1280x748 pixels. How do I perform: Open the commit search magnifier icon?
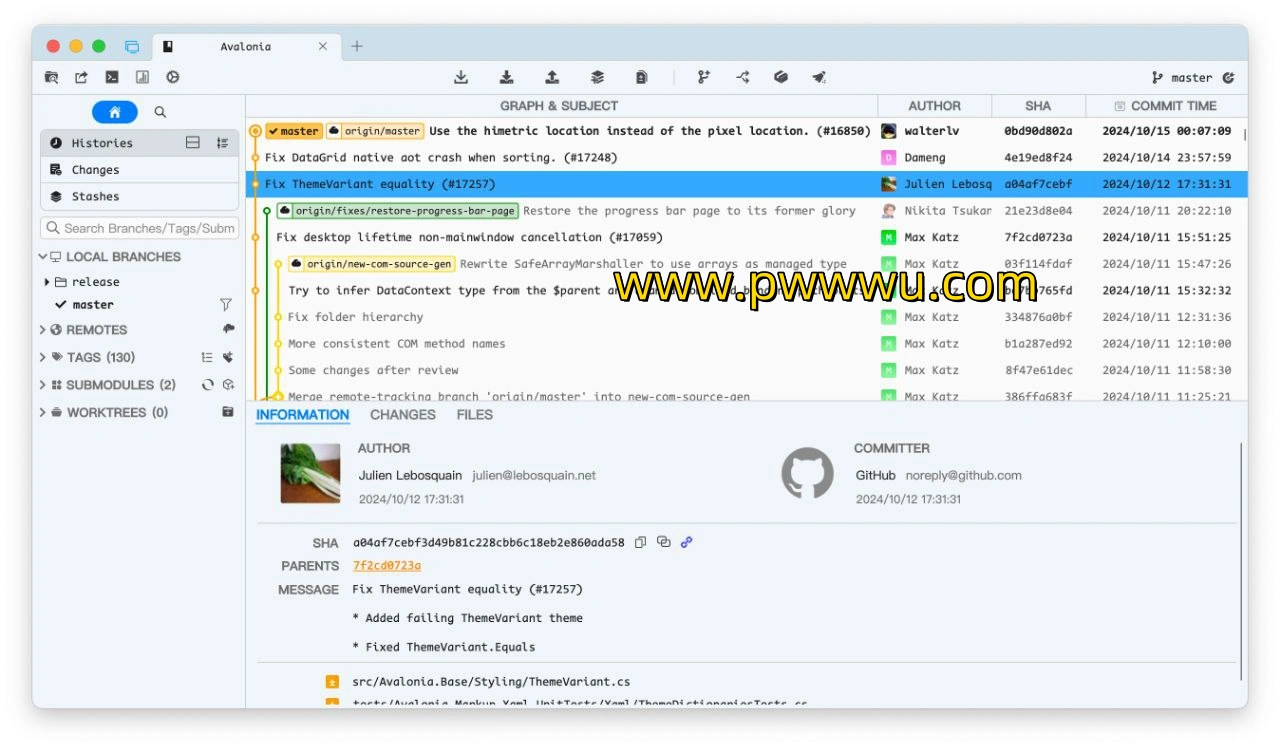tap(160, 112)
